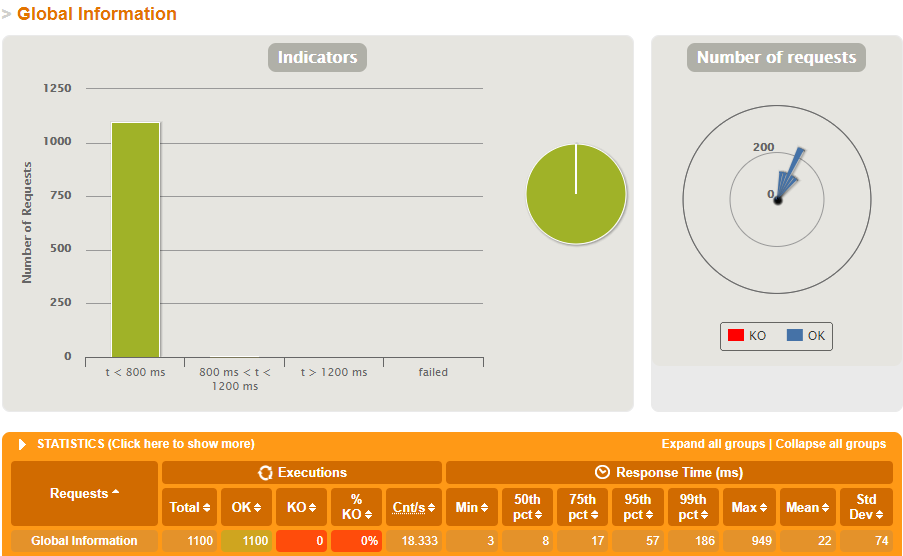
Task: Toggle OK series in chart legend
Action: click(x=806, y=336)
